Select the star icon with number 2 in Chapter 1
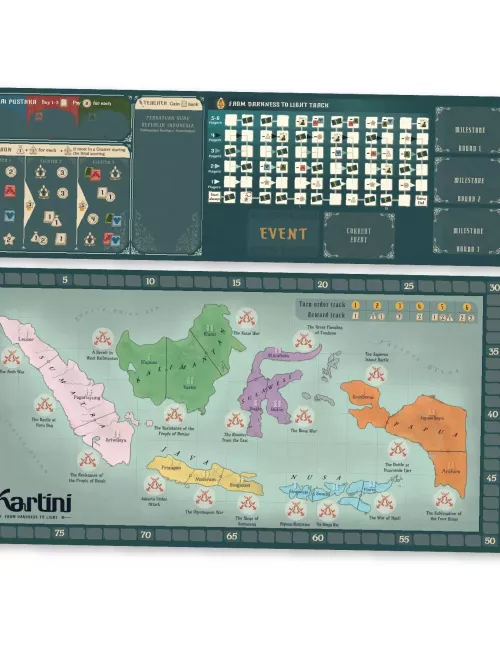Image resolution: width=500 pixels, height=650 pixels. point(9,239)
